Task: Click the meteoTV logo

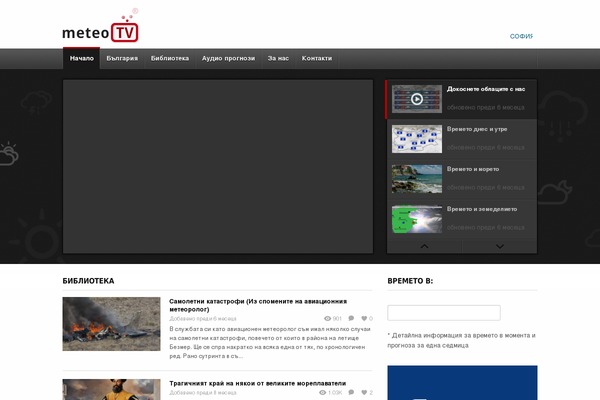Action: pos(100,26)
